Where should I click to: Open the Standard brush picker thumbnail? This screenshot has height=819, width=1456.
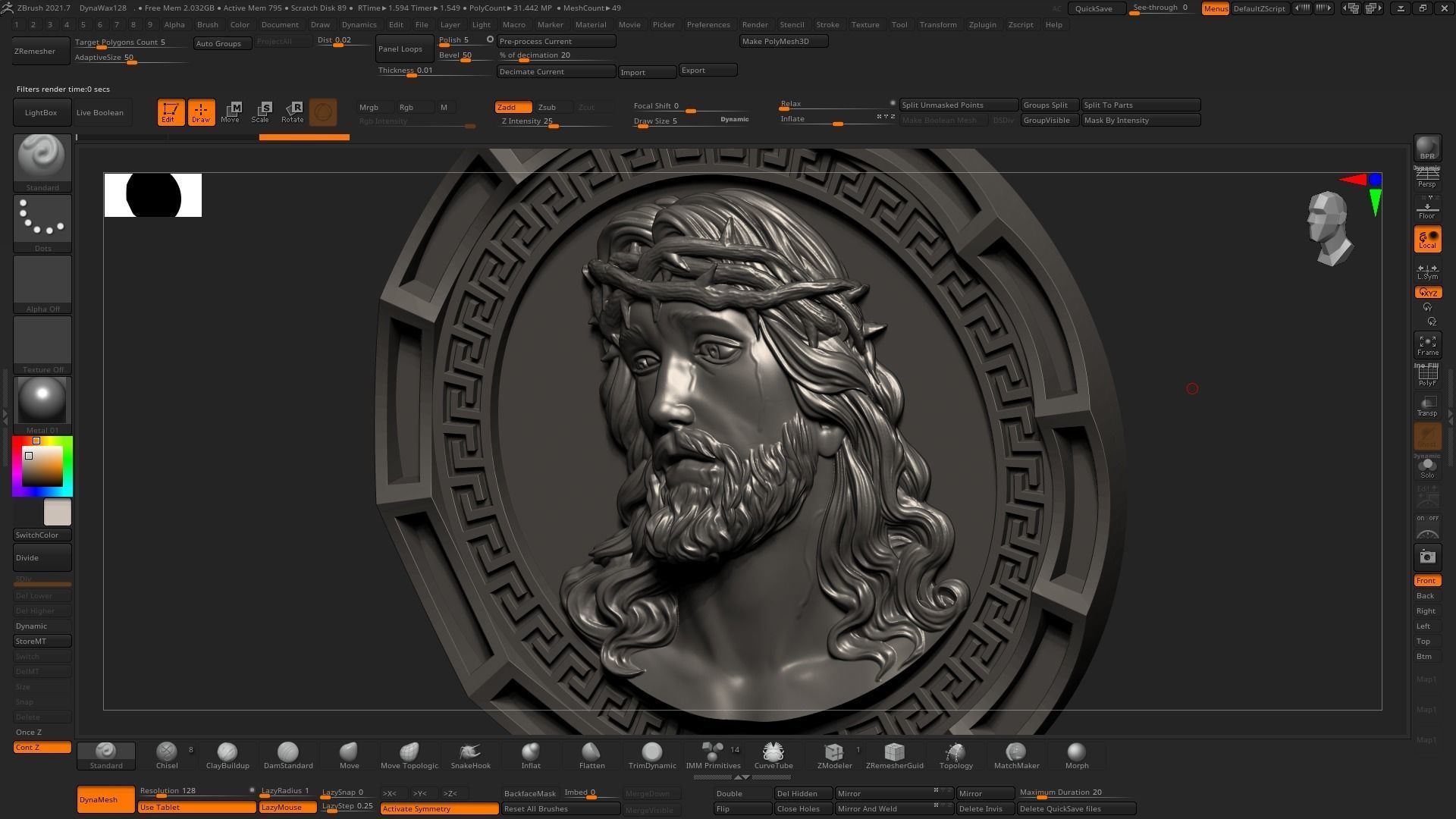click(42, 162)
